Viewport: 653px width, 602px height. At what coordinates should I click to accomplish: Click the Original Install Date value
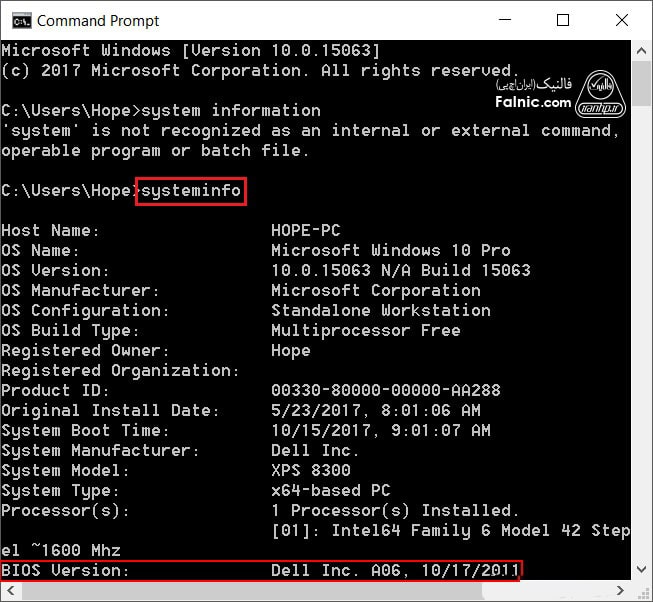tap(376, 410)
